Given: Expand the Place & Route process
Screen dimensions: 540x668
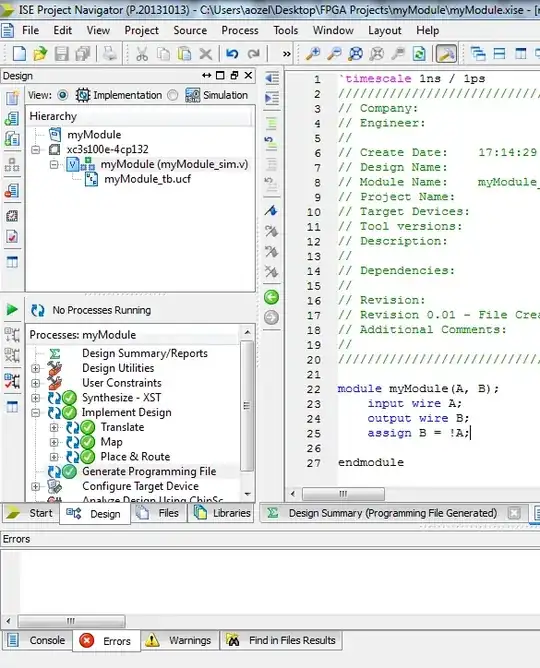Looking at the screenshot, I should click(x=54, y=457).
